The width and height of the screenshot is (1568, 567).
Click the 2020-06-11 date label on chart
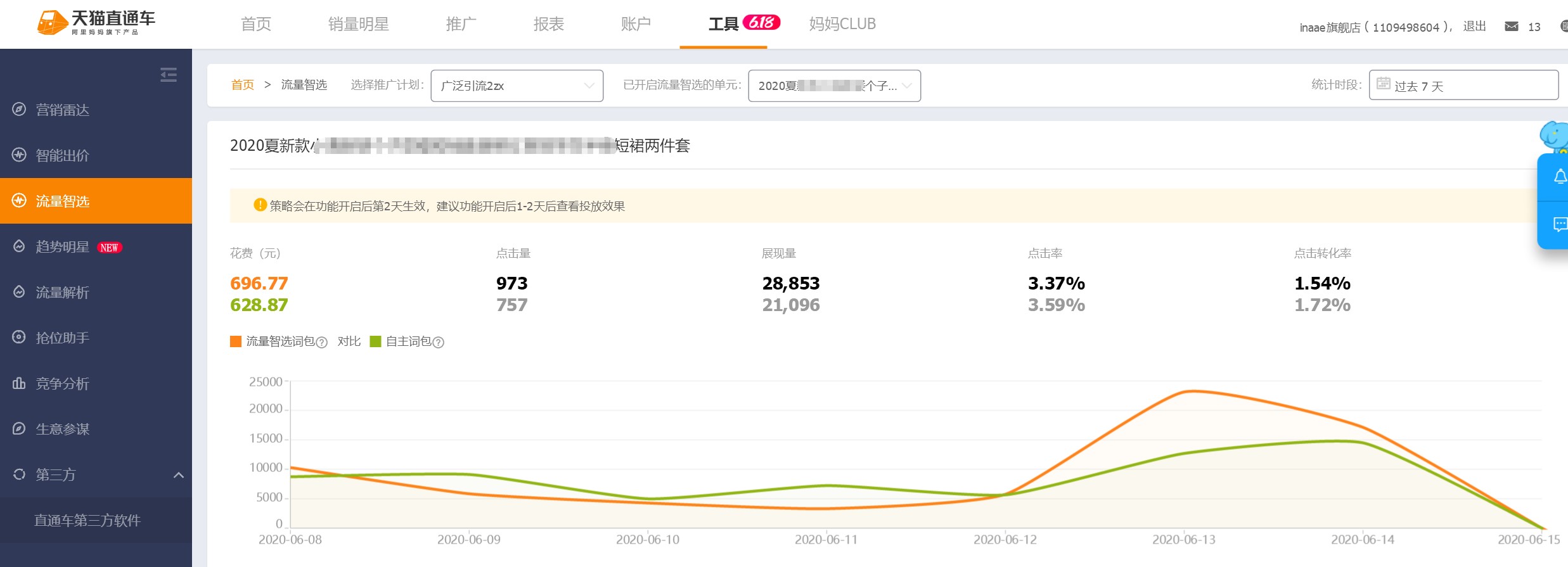click(826, 540)
